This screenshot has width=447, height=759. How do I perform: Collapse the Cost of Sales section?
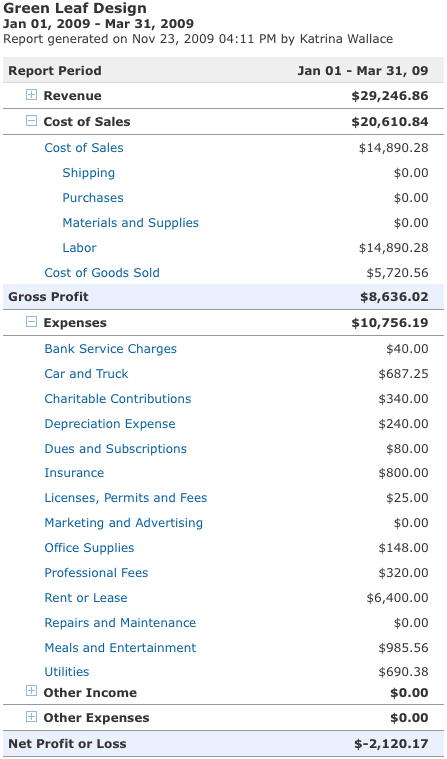point(31,121)
